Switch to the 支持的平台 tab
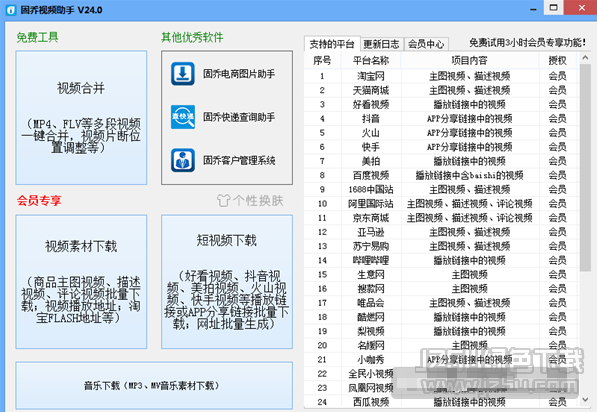597x412 pixels. (x=332, y=44)
